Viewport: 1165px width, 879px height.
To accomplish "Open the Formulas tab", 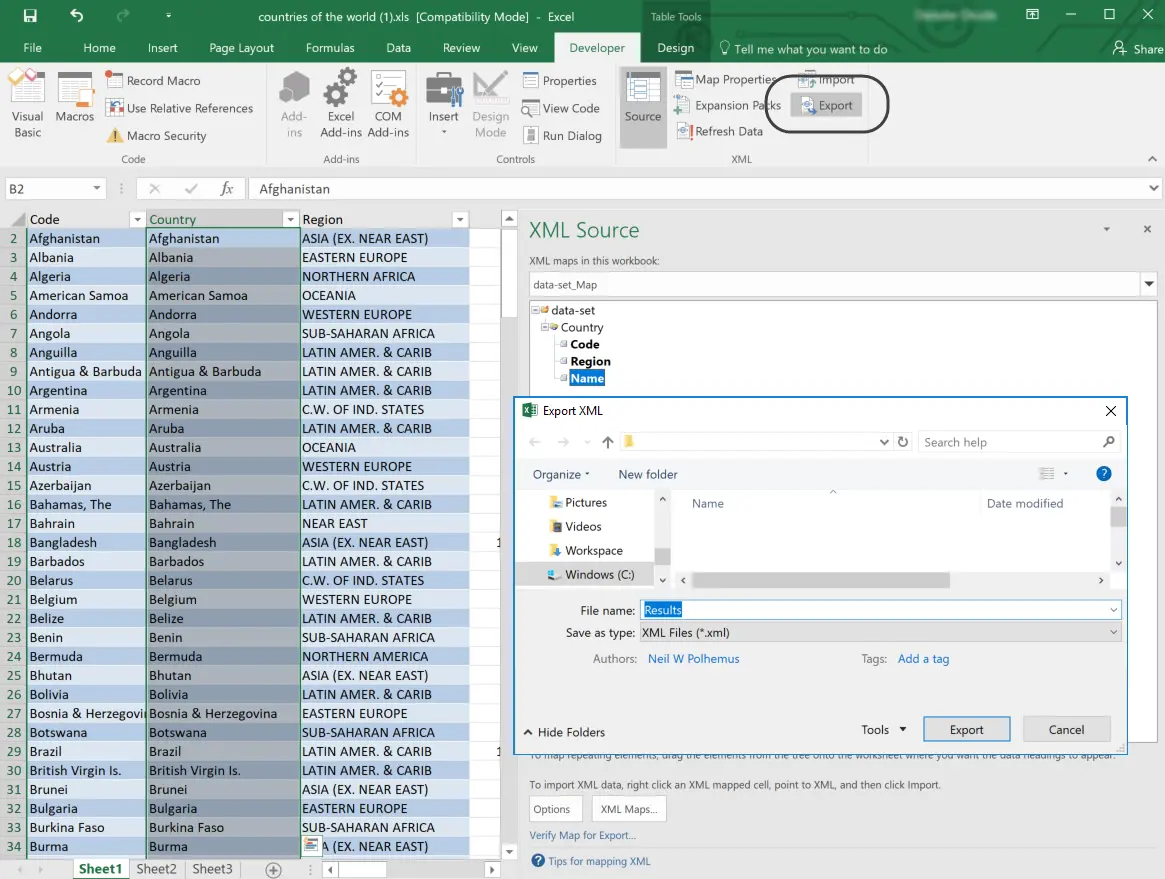I will (x=330, y=48).
